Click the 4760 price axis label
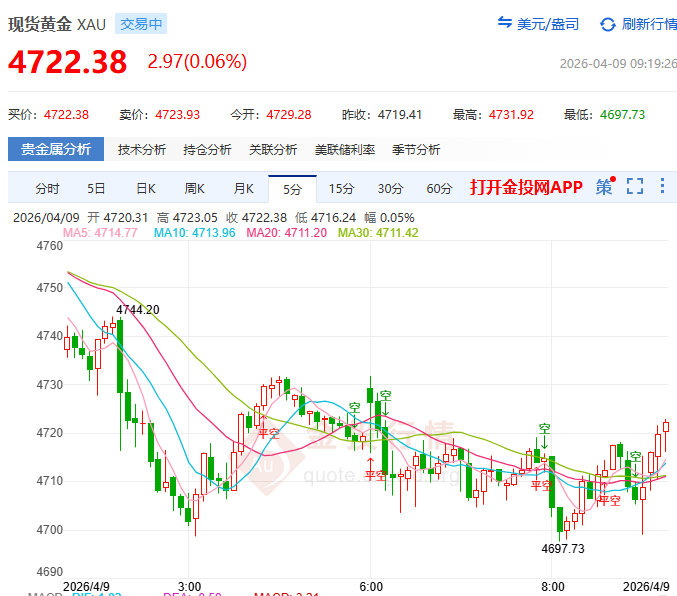Screen dimensions: 677x596 (50, 246)
